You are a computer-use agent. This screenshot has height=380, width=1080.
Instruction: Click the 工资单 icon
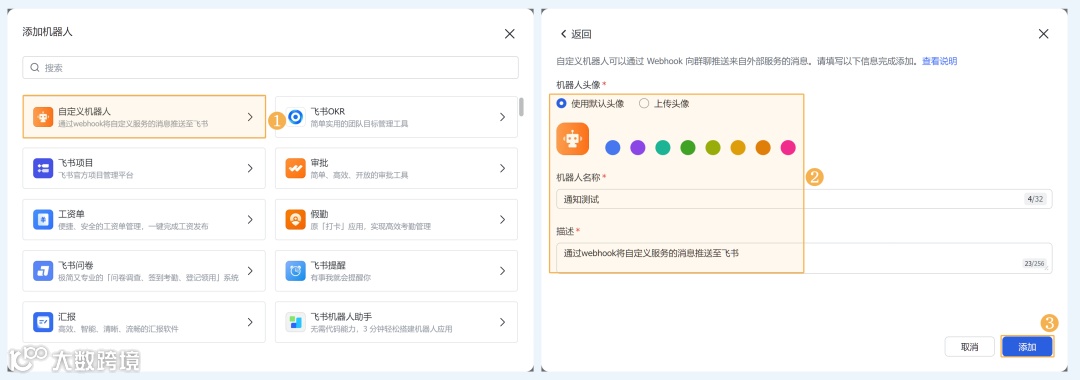43,220
